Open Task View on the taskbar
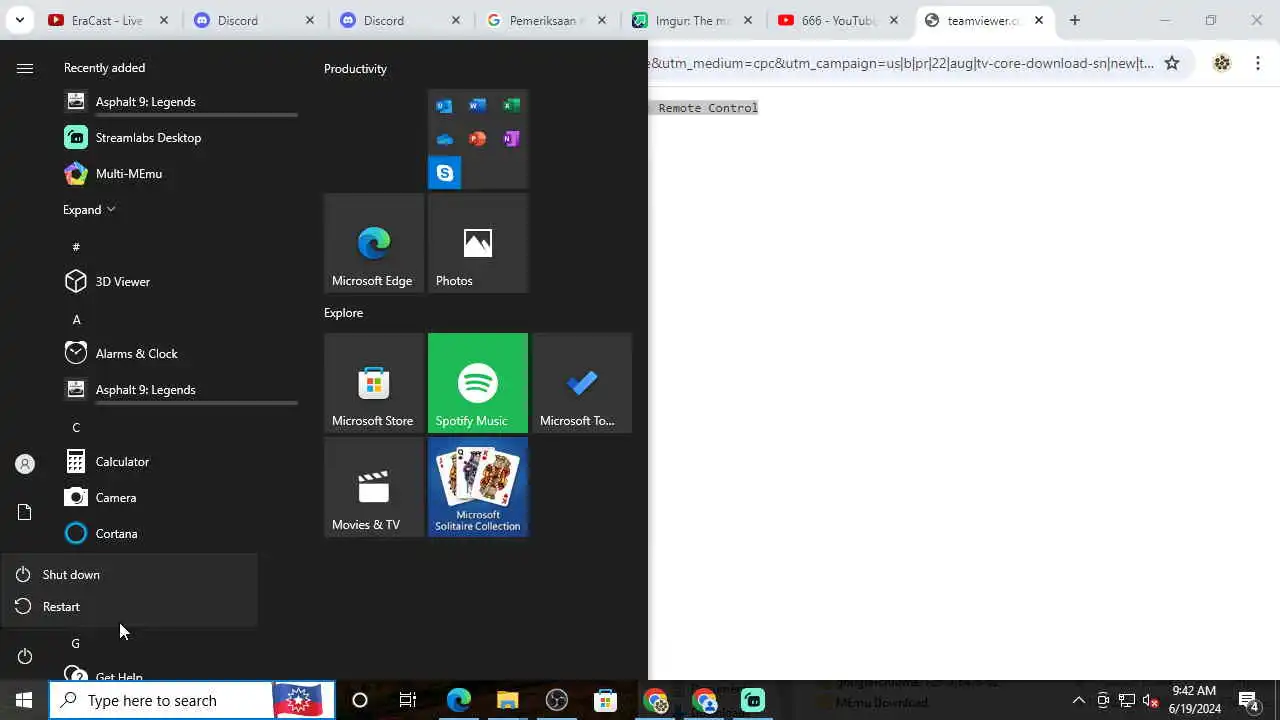Image resolution: width=1280 pixels, height=720 pixels. (408, 700)
